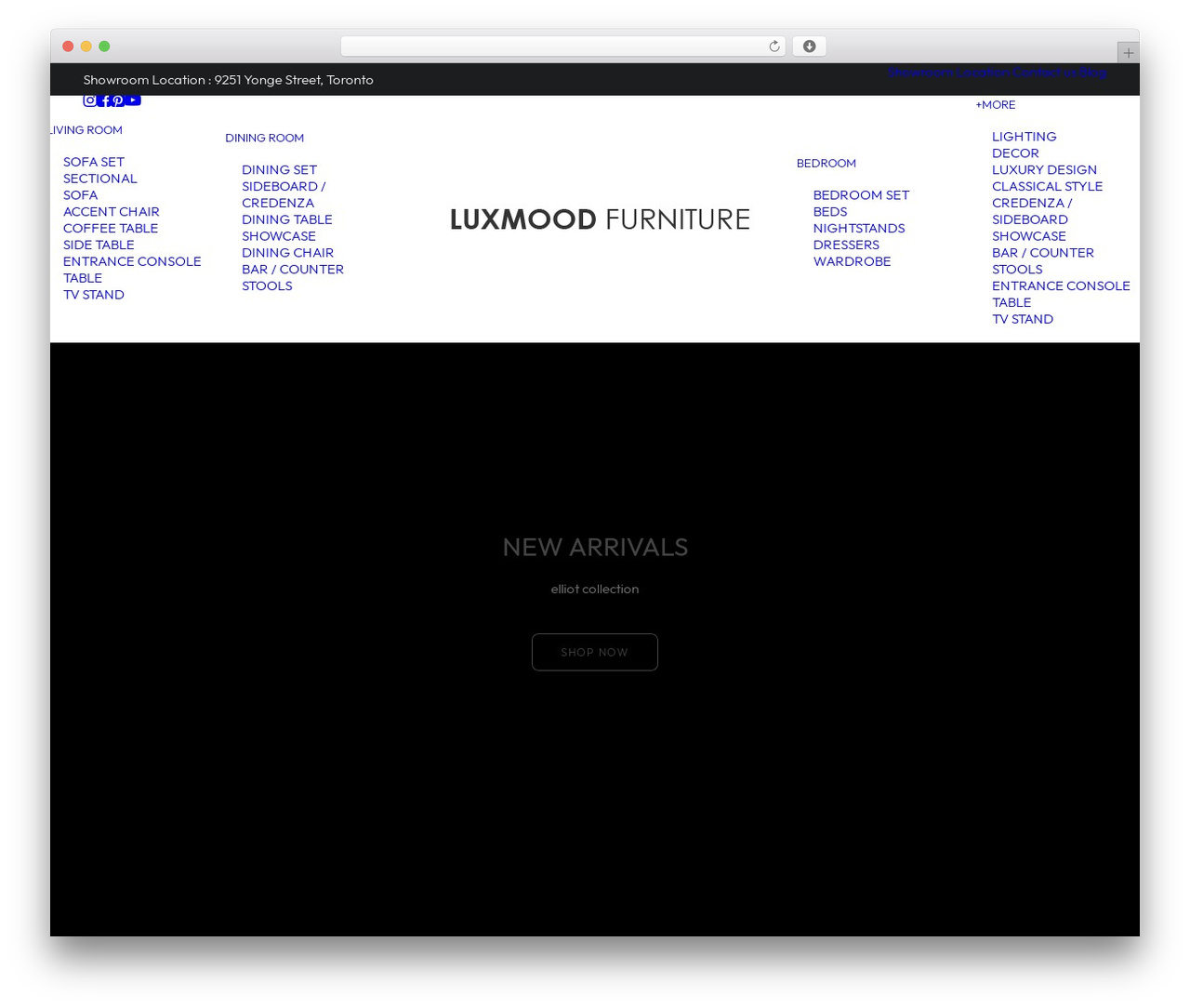This screenshot has width=1190, height=1008.
Task: Open SHOWCASE under the +MORE menu
Action: pos(1029,236)
